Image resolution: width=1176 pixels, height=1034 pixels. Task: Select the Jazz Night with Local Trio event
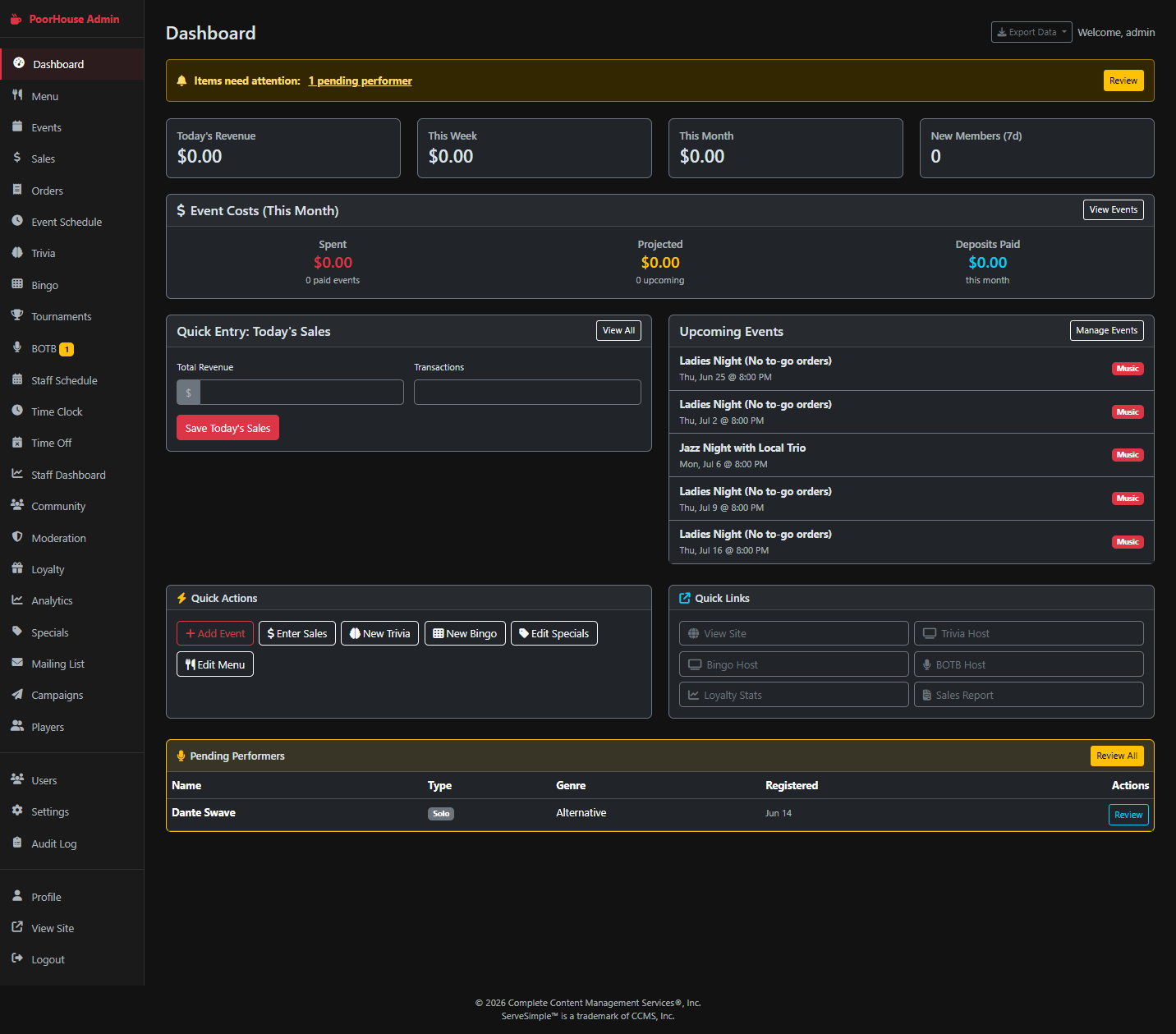pos(912,455)
